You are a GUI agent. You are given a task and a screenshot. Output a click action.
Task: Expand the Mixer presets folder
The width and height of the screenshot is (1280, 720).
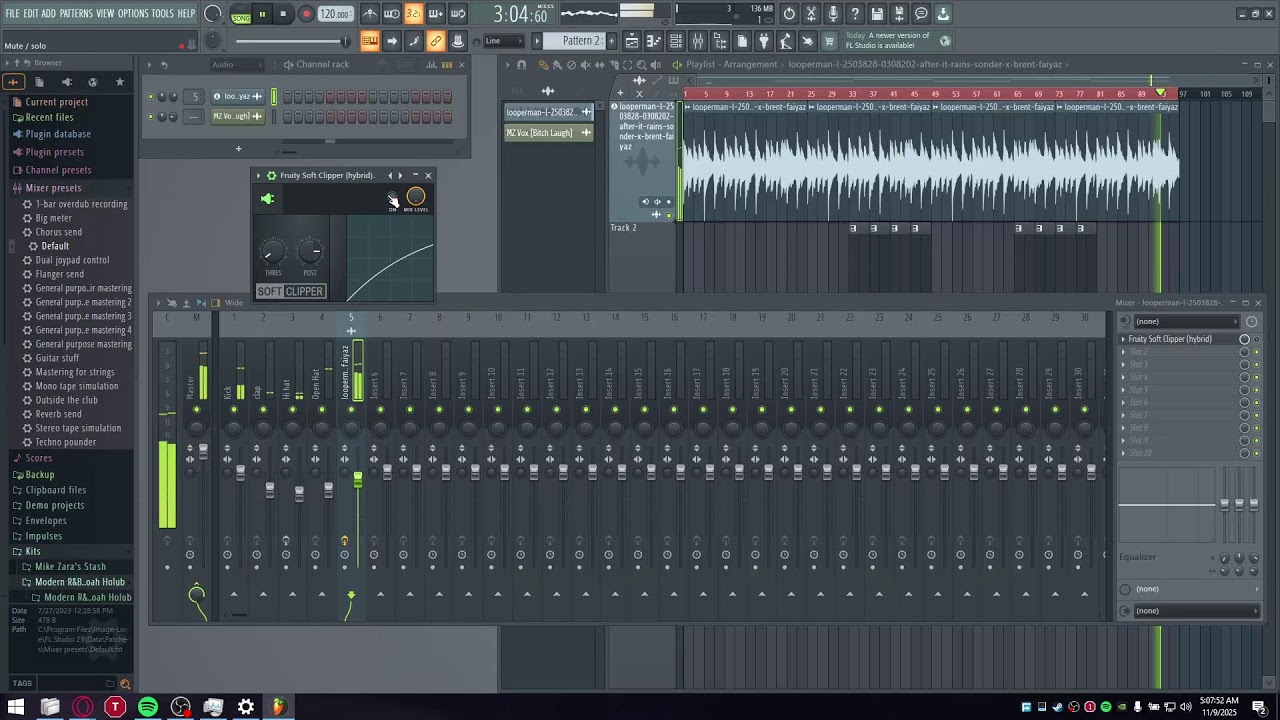(x=53, y=188)
